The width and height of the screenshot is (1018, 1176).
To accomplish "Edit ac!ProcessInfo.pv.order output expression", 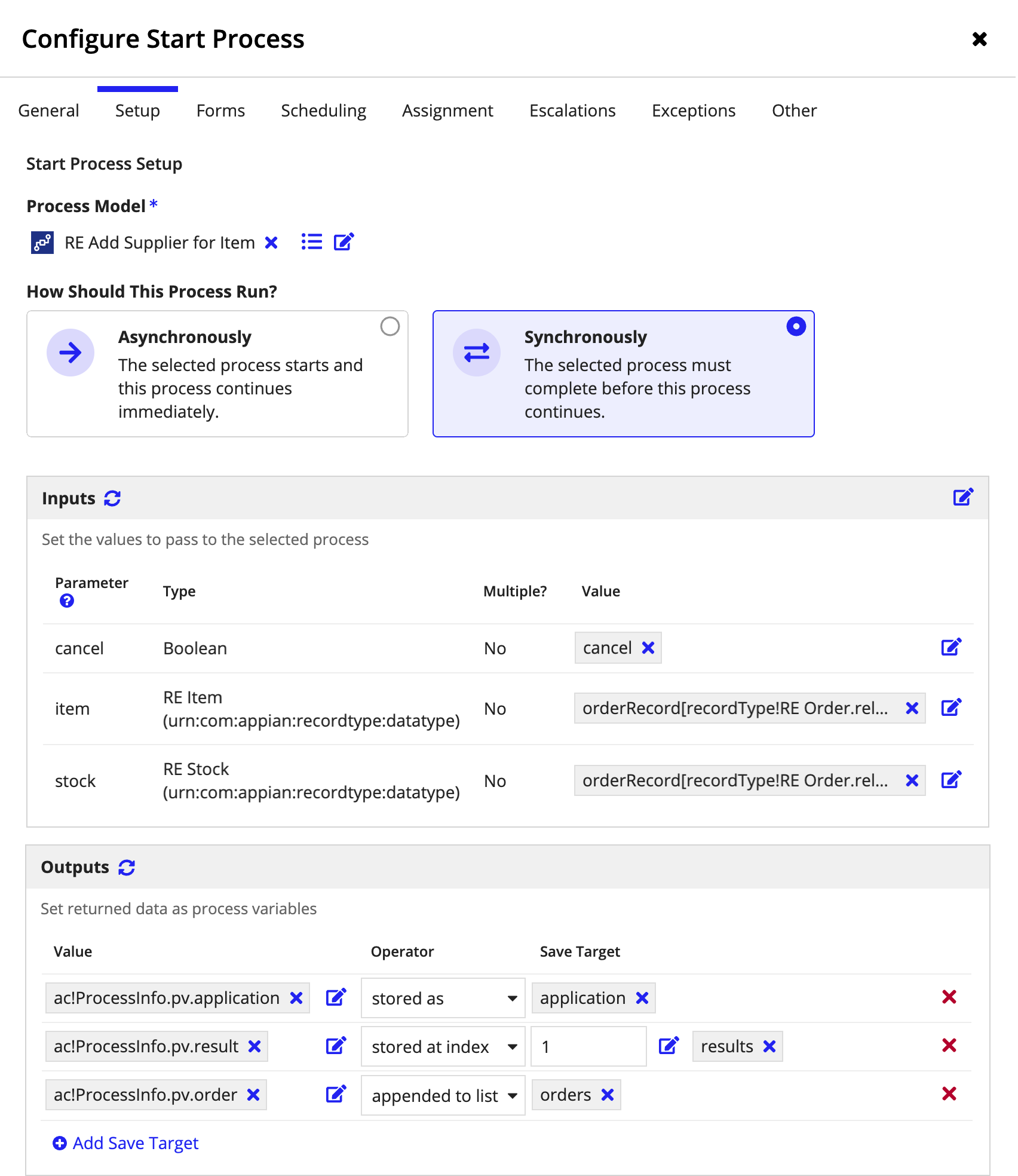I will pyautogui.click(x=336, y=1094).
